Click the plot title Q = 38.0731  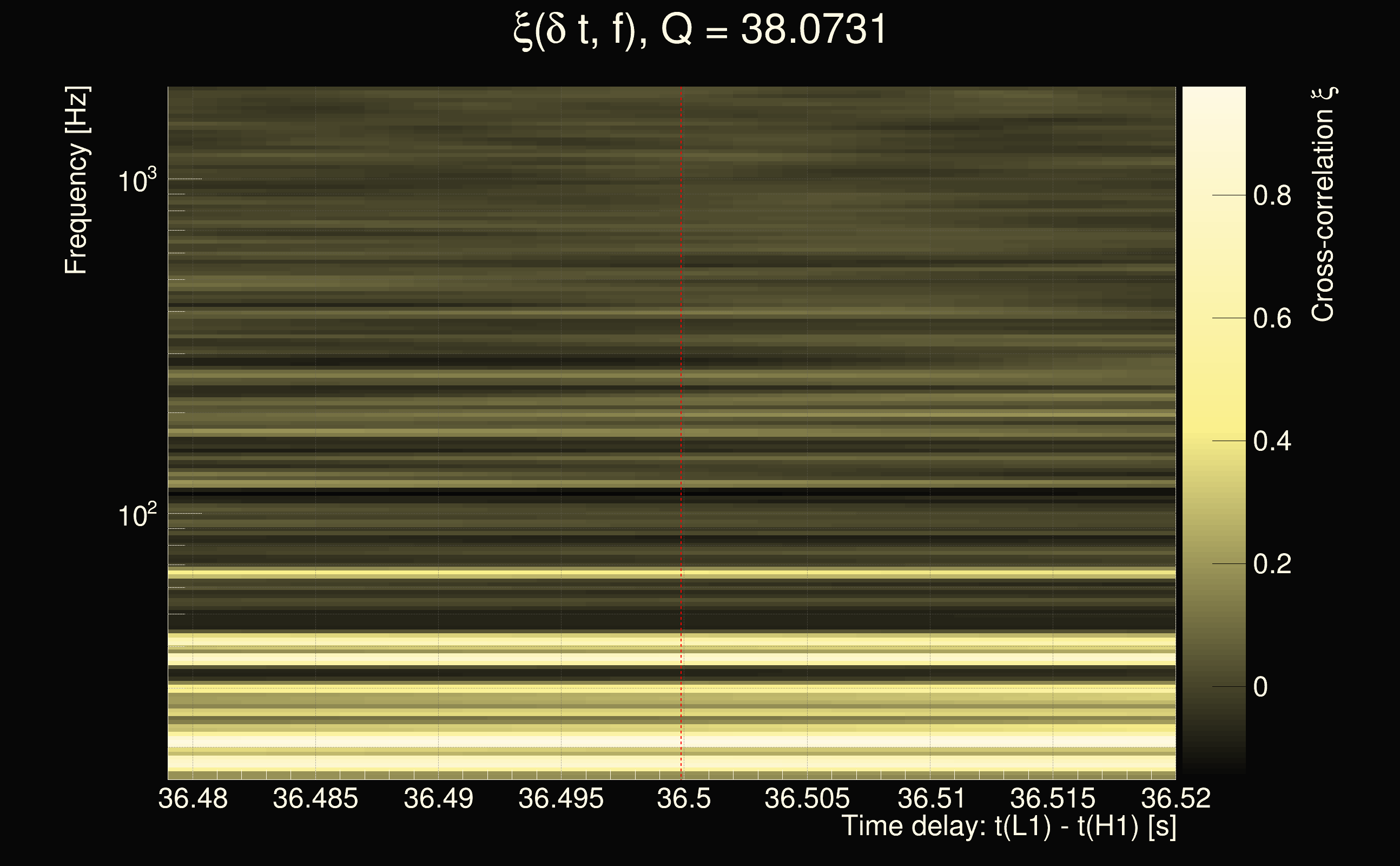699,30
